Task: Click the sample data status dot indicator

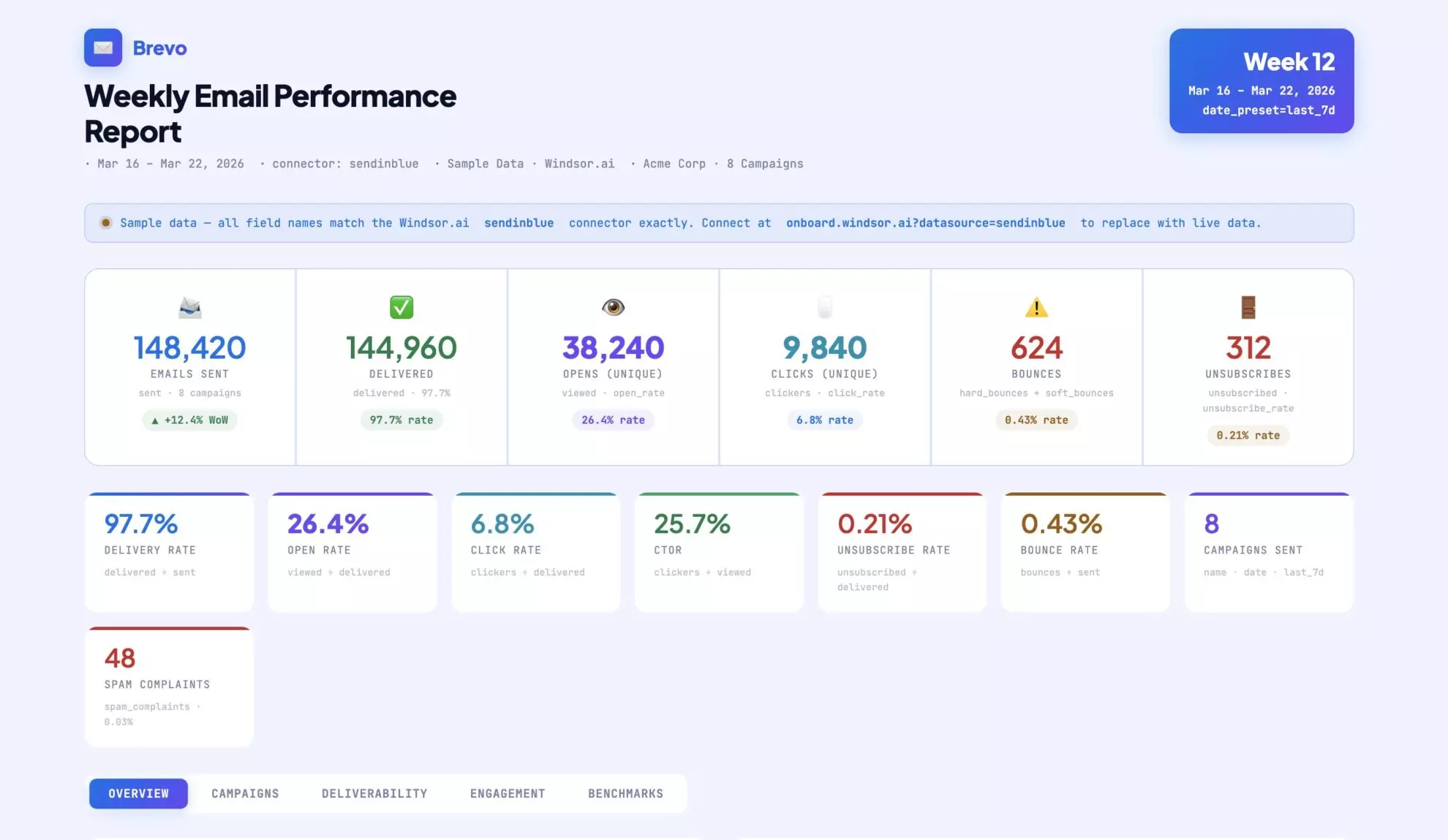Action: pos(106,223)
